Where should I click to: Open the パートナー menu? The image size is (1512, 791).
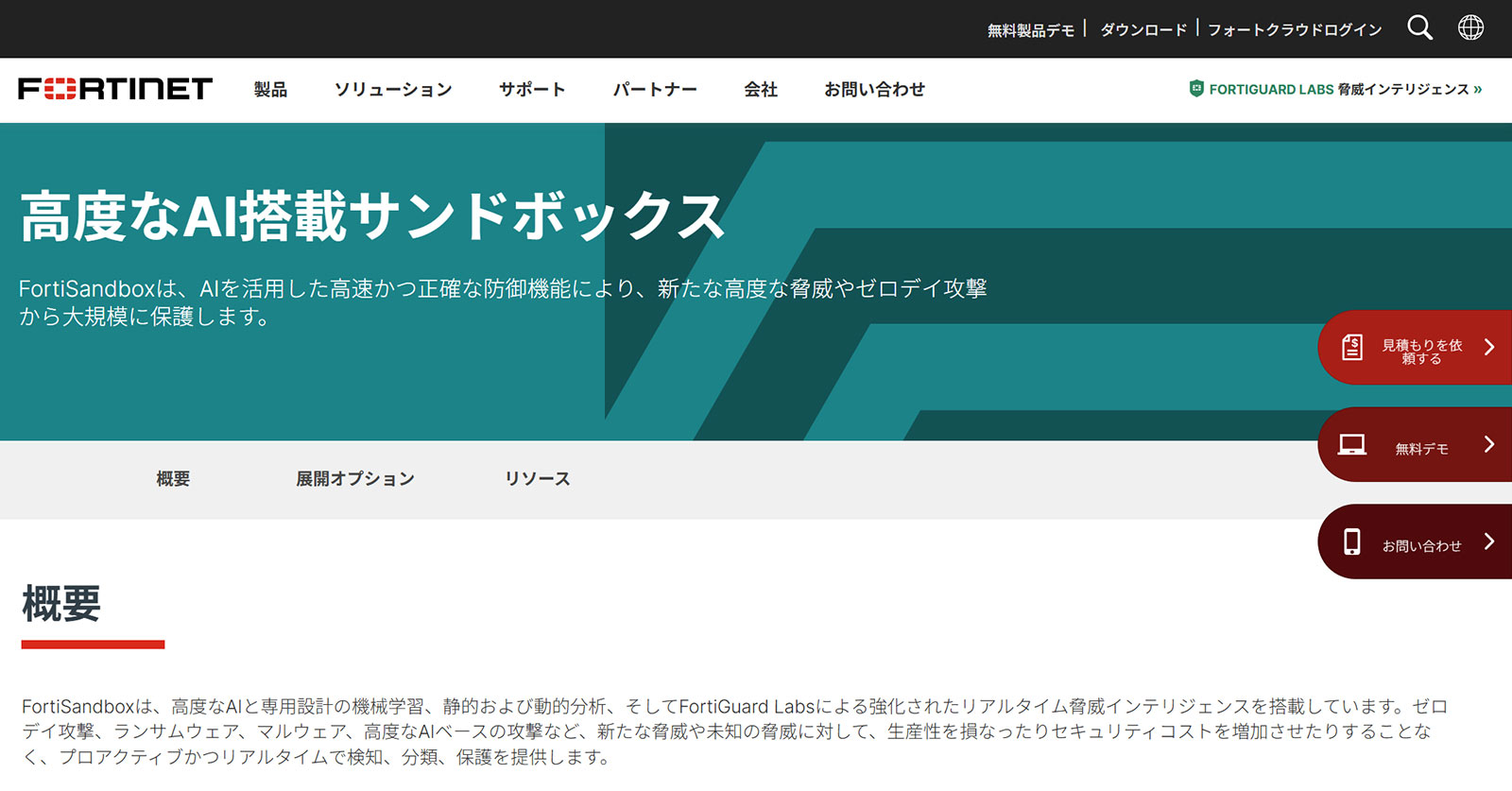coord(655,90)
